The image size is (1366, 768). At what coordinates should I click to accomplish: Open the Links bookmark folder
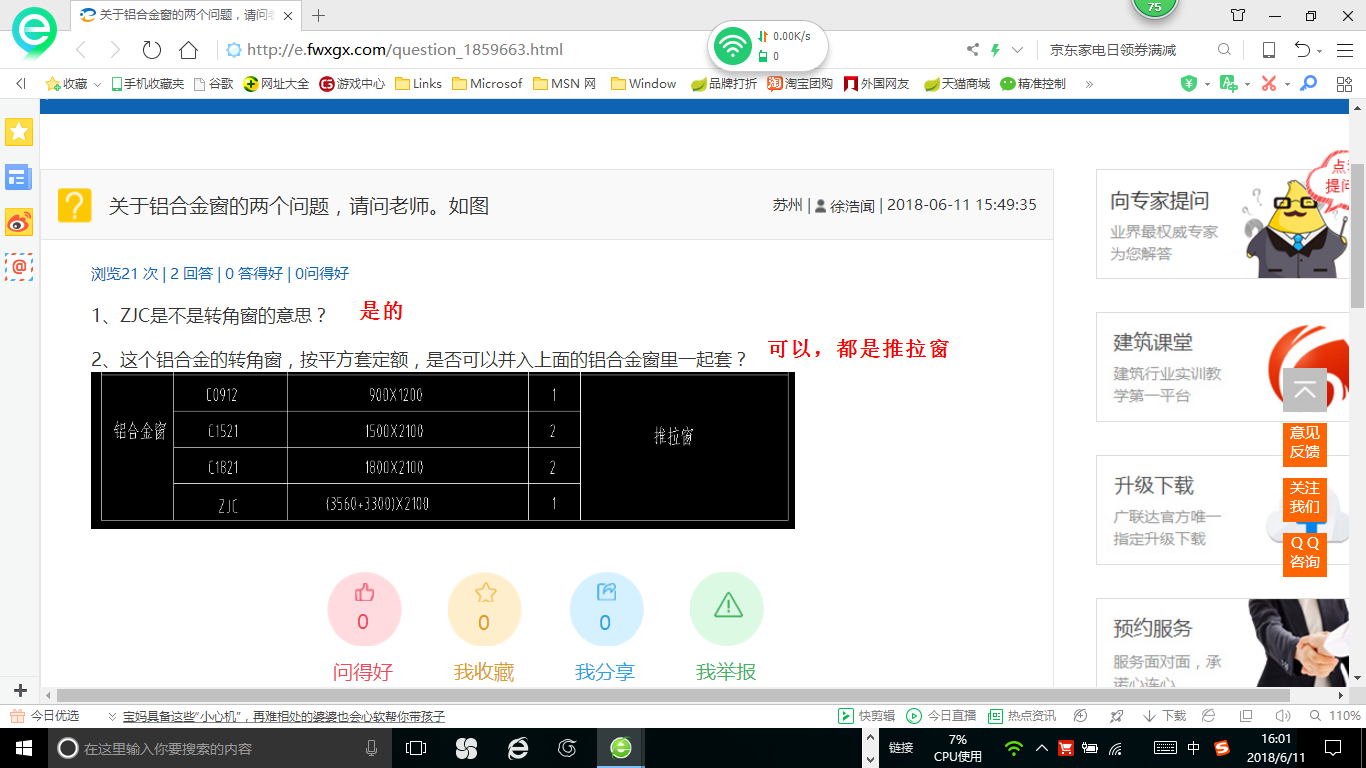419,84
